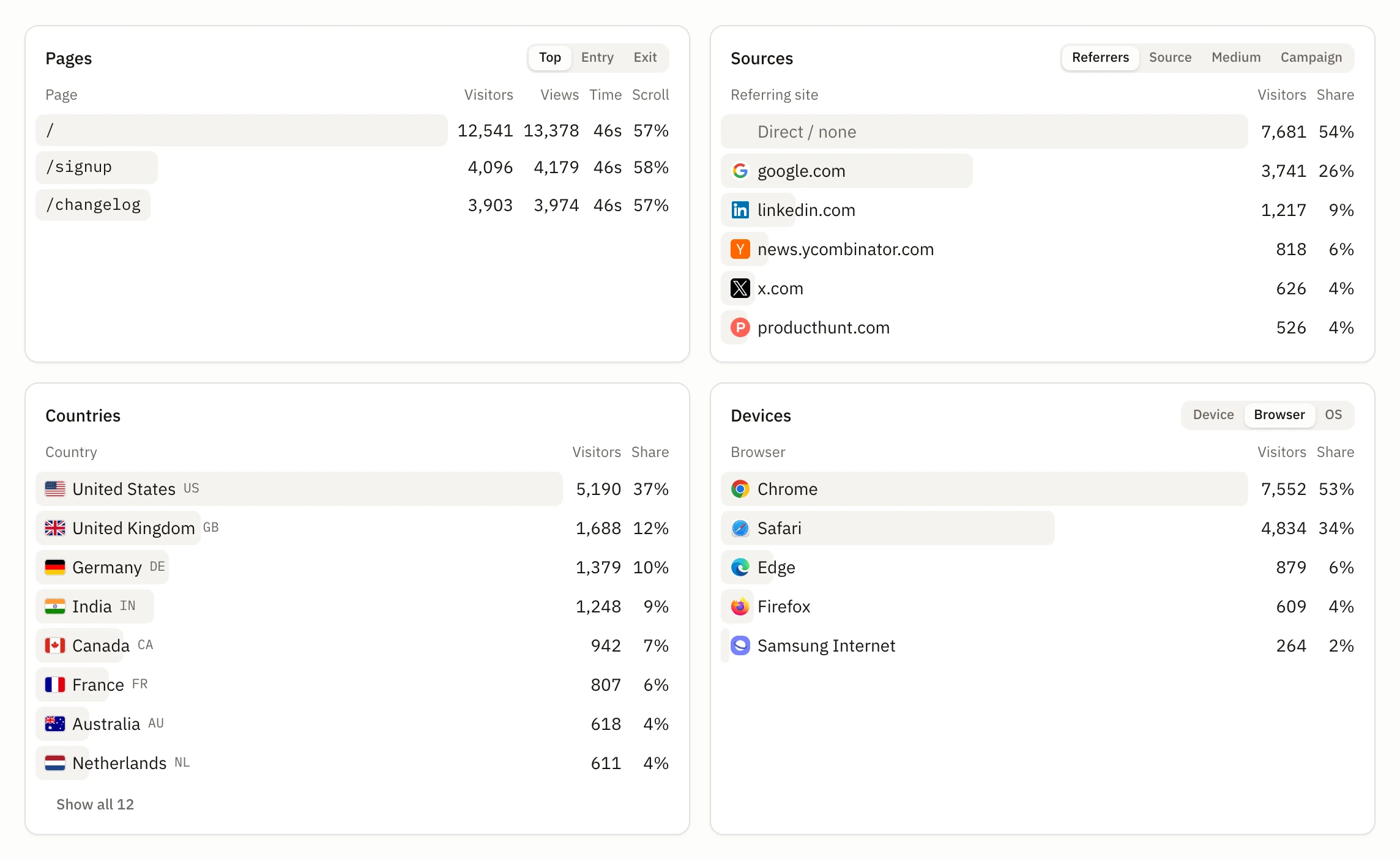Click the 5,190 United States visitors value
The image size is (1400, 859).
(598, 489)
